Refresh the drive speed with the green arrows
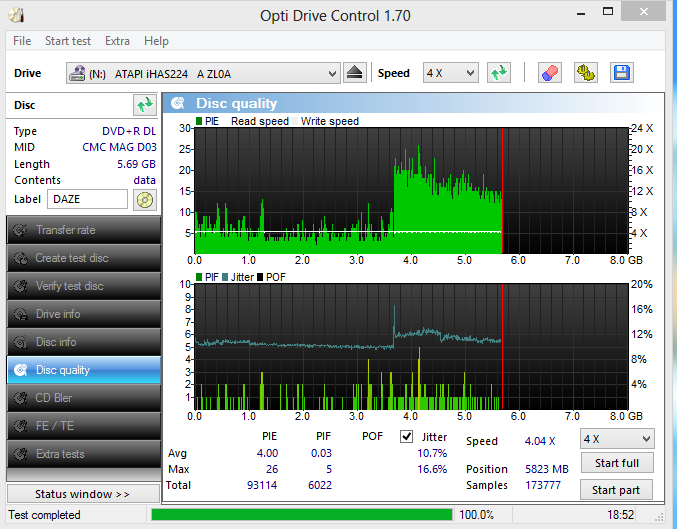The height and width of the screenshot is (529, 677). tap(499, 73)
